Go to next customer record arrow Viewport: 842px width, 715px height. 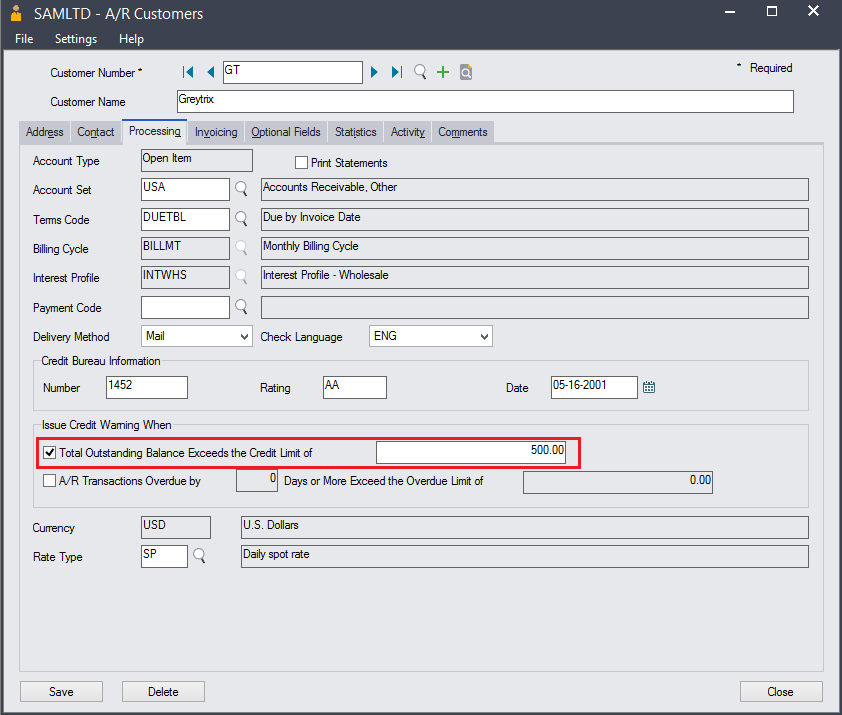pos(374,72)
